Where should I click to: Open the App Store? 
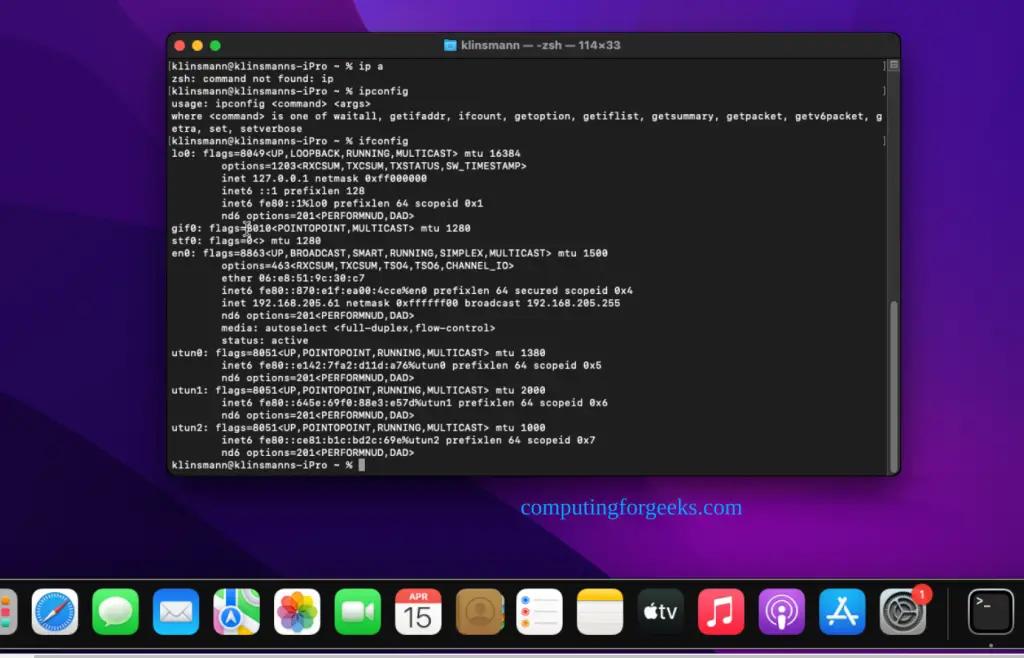842,612
